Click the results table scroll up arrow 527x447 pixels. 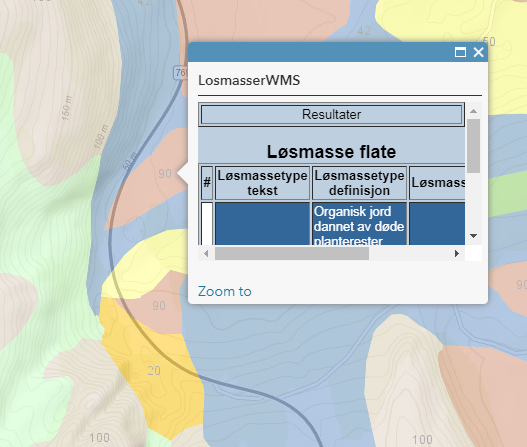tap(474, 111)
